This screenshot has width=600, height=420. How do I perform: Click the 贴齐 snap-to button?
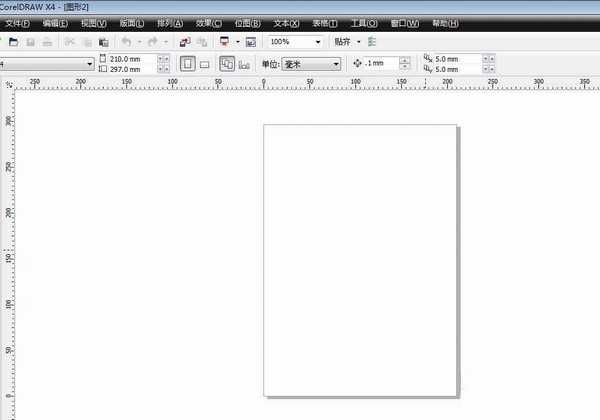point(343,42)
